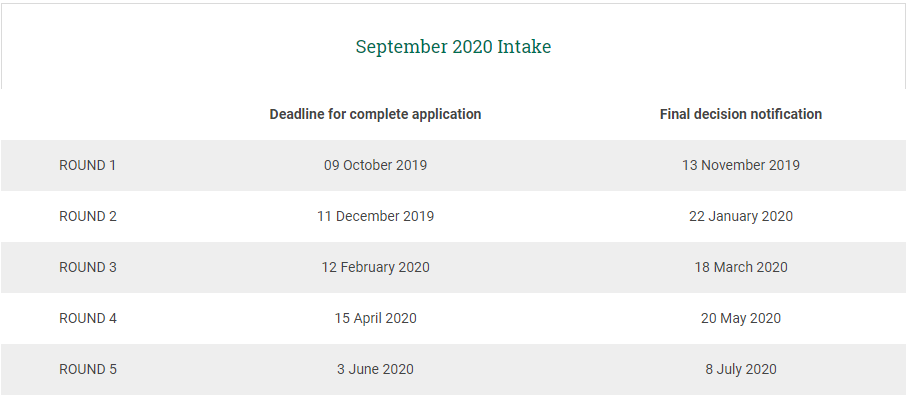Select the 09 October 2019 deadline cell

click(375, 165)
